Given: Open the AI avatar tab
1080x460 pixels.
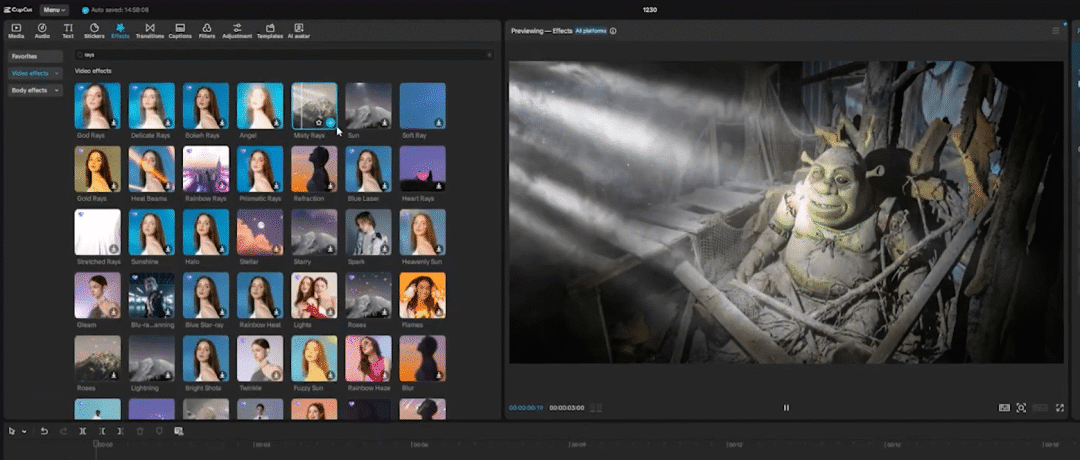Looking at the screenshot, I should (x=298, y=31).
